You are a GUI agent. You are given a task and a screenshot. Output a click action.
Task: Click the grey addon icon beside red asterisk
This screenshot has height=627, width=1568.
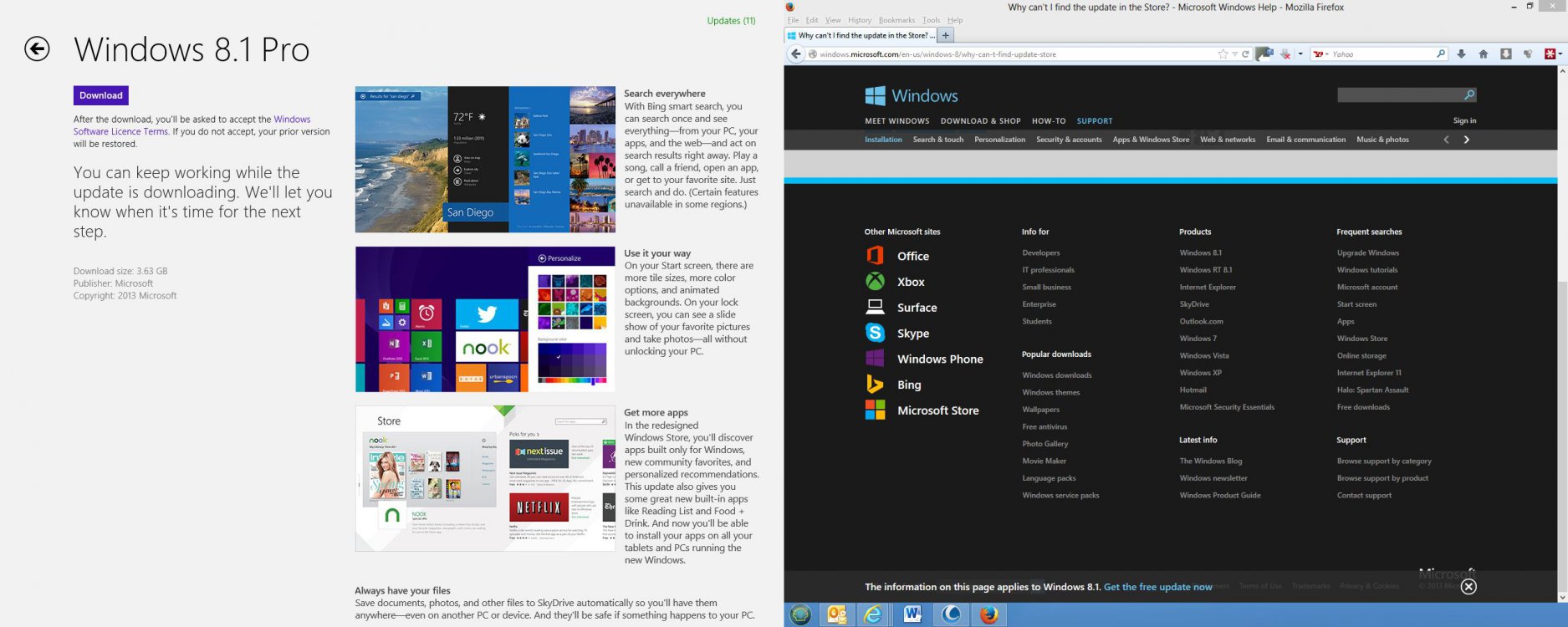point(1528,54)
